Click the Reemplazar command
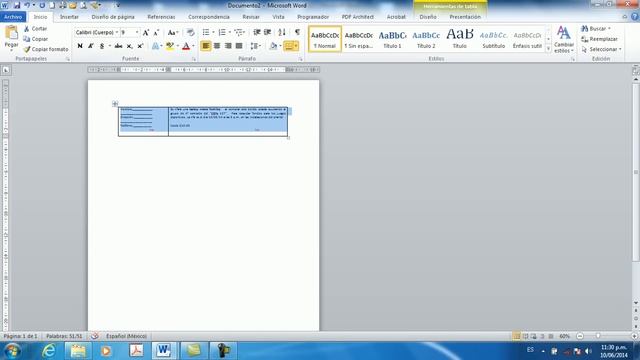Screen dimensions: 640x360 pyautogui.click(x=600, y=39)
